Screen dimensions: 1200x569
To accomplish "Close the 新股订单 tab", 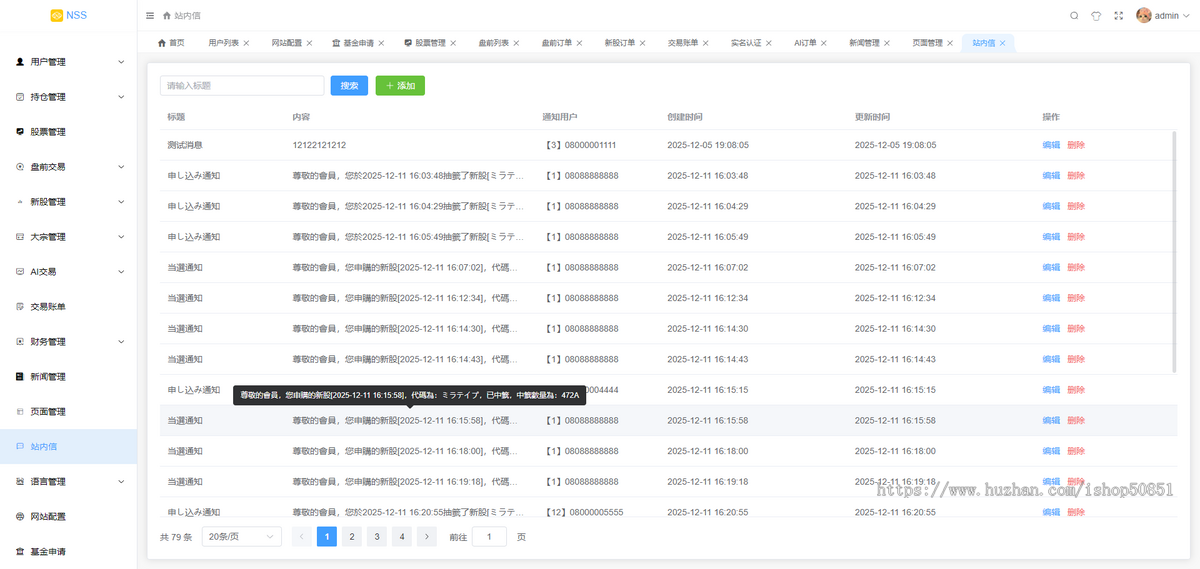I will [x=643, y=43].
